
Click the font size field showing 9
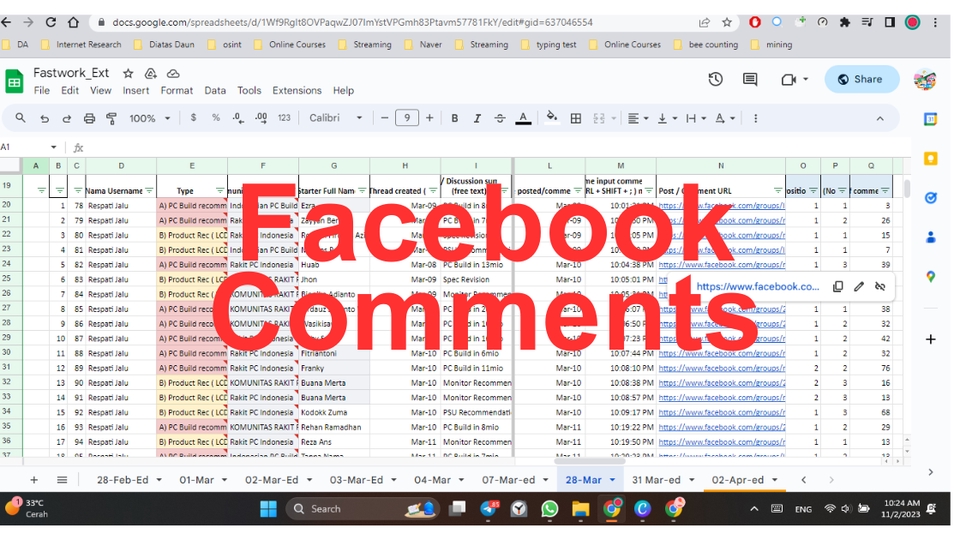[x=407, y=118]
